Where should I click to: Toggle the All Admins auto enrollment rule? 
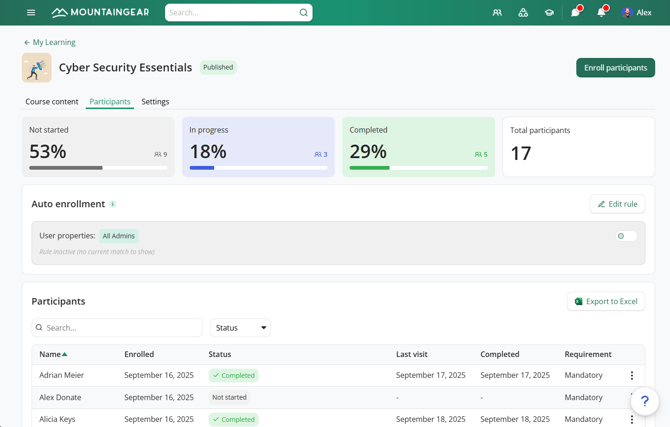[626, 236]
